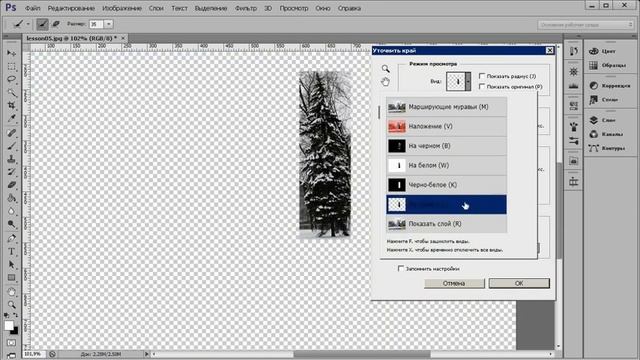This screenshot has height=360, width=640.
Task: Select the Rectangular Marquee tool
Action: point(11,67)
